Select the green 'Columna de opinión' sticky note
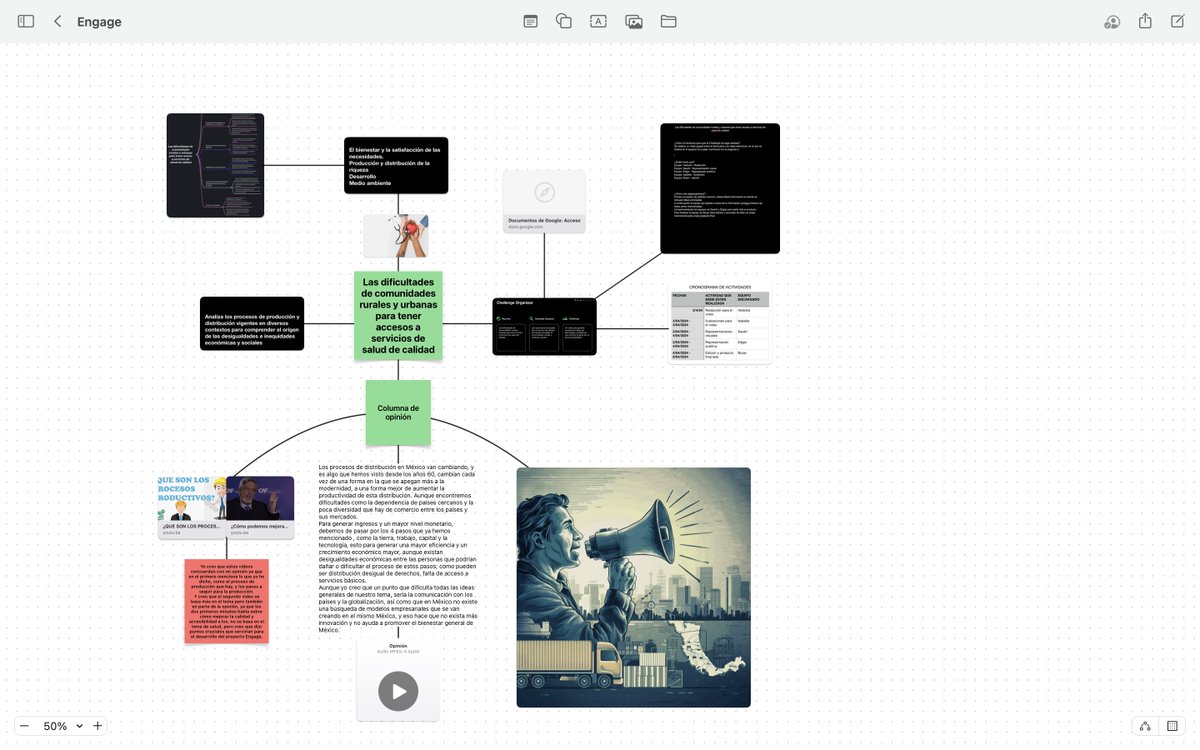The width and height of the screenshot is (1200, 750). click(x=398, y=412)
